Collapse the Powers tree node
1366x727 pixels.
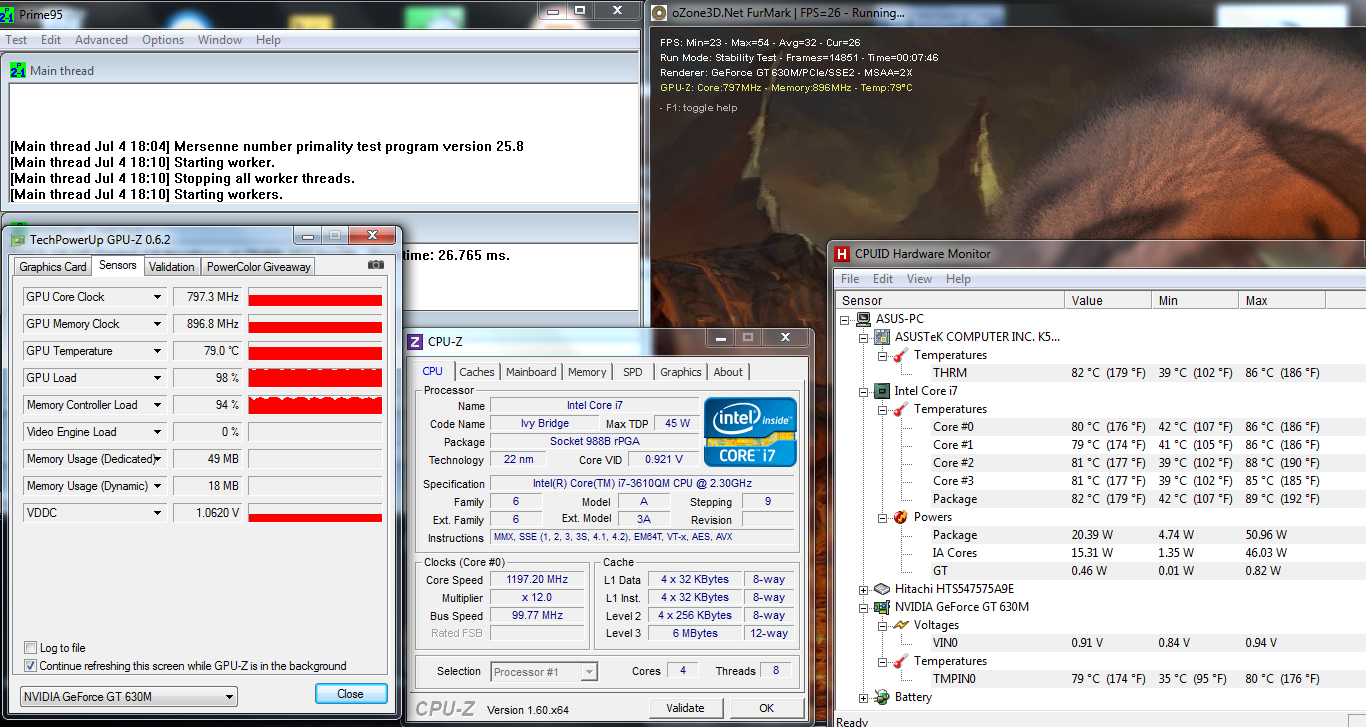[883, 517]
